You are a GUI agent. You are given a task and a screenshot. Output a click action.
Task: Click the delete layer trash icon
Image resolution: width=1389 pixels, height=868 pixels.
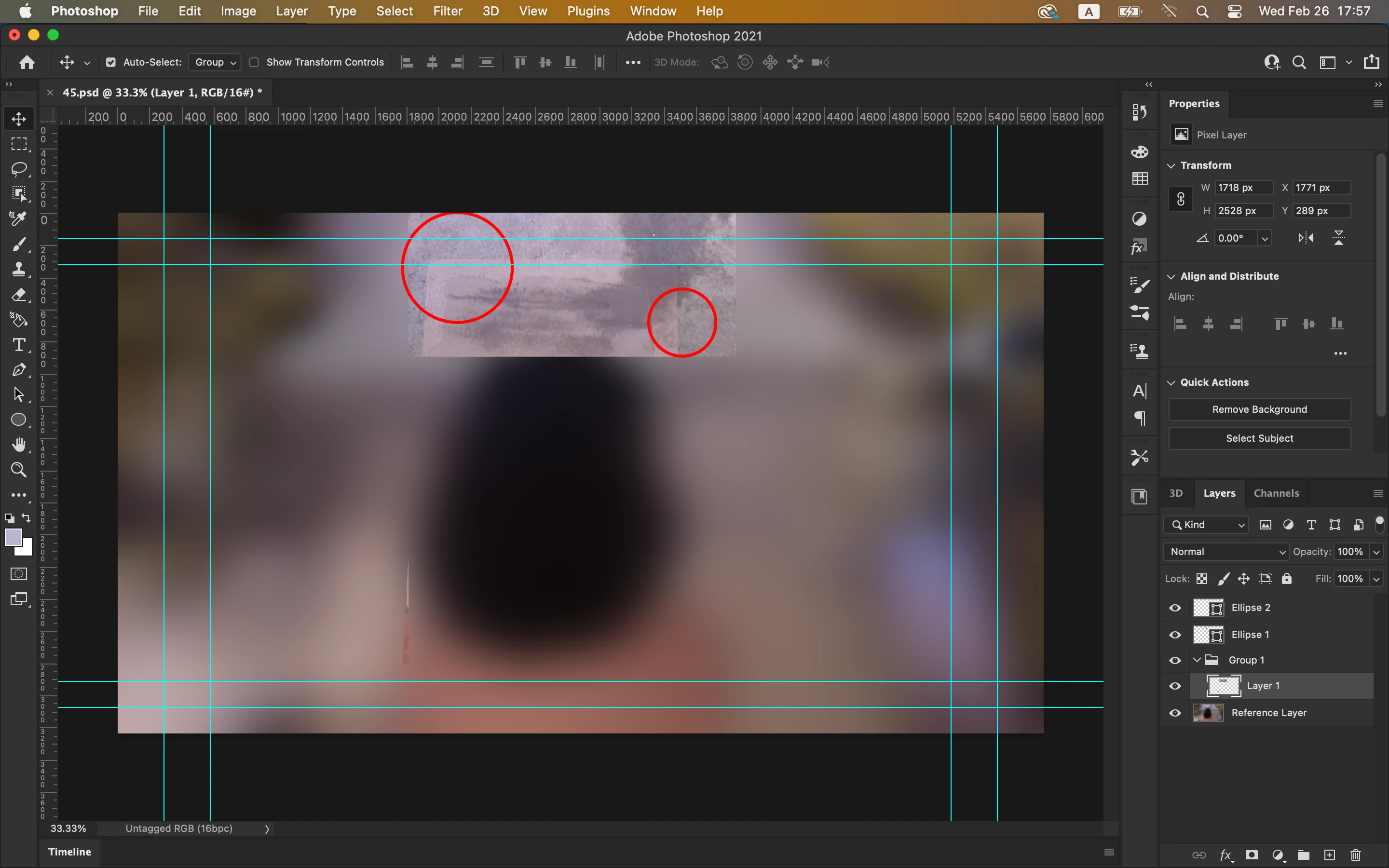[x=1356, y=855]
